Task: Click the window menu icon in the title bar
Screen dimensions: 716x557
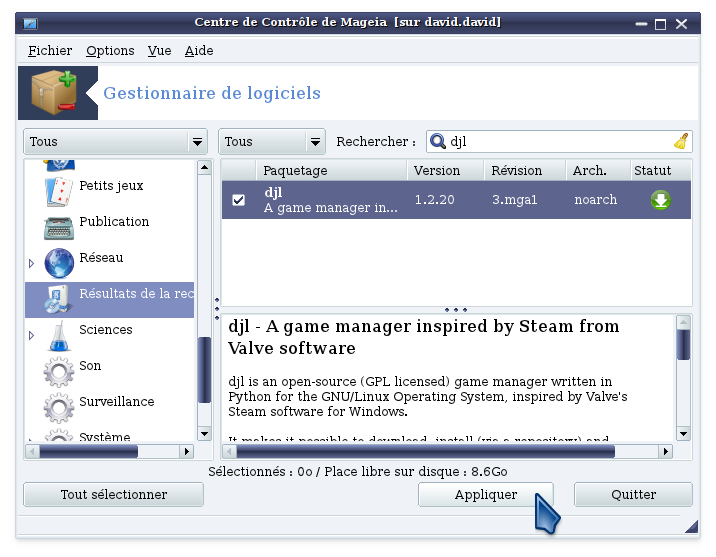Action: click(30, 23)
